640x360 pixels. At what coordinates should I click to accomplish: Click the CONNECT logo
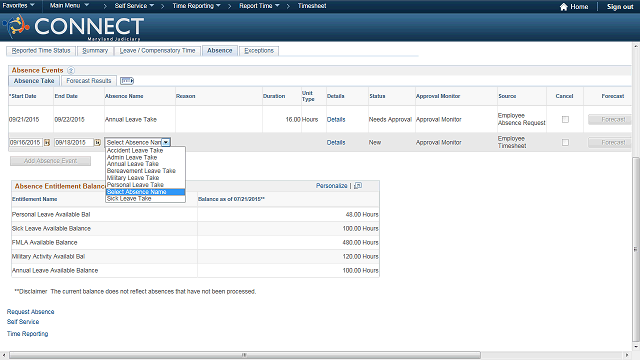pyautogui.click(x=73, y=27)
